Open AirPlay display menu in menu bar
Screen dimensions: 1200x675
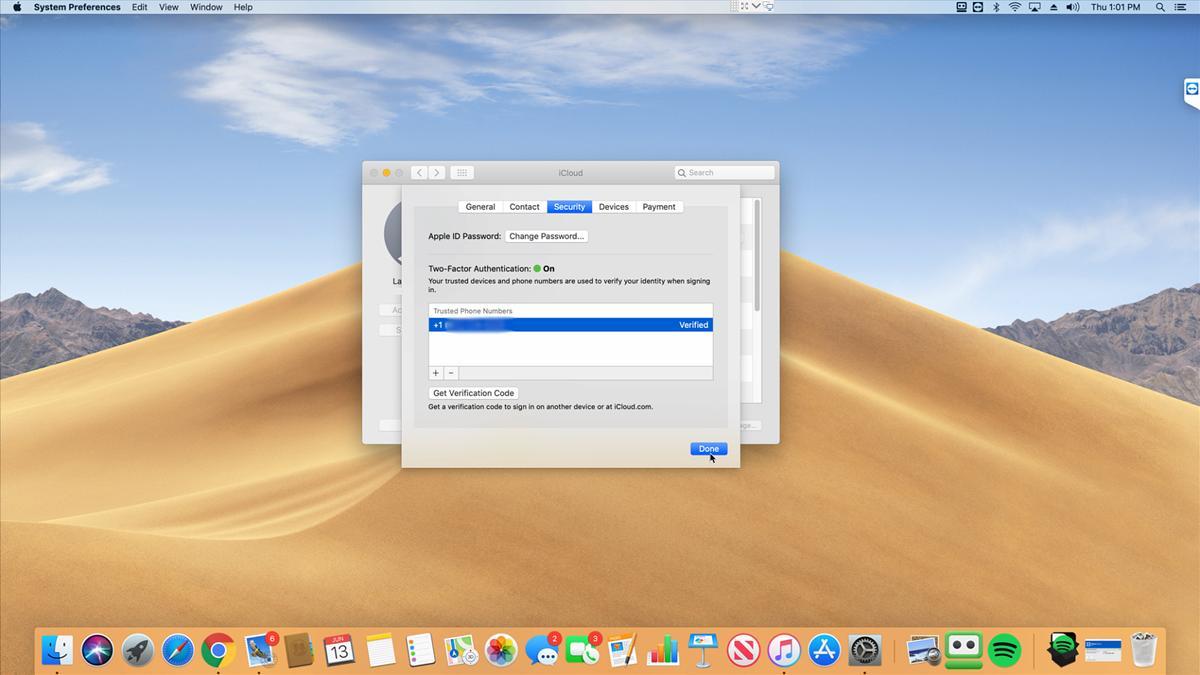(x=1034, y=7)
